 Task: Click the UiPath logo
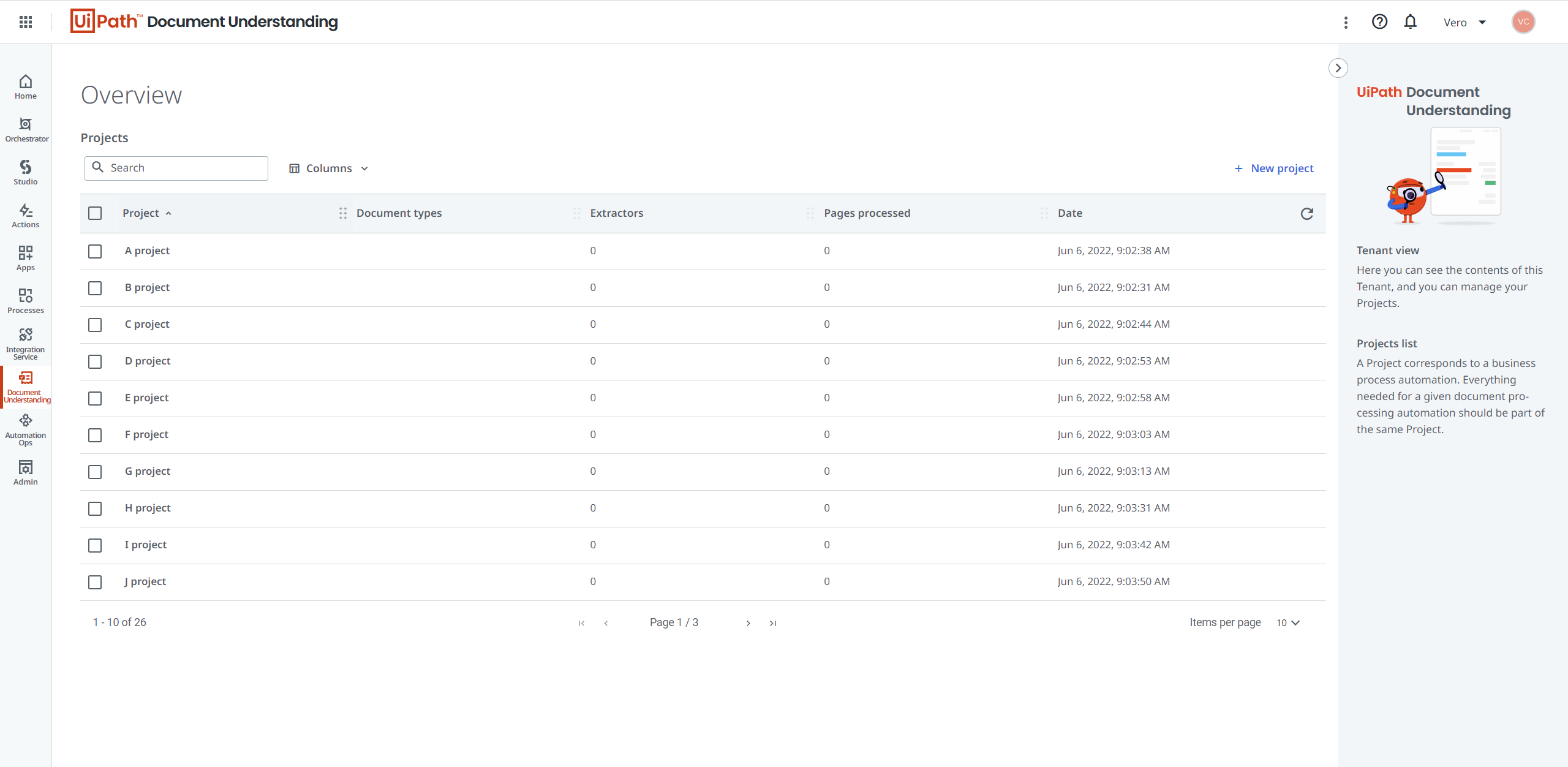click(105, 21)
